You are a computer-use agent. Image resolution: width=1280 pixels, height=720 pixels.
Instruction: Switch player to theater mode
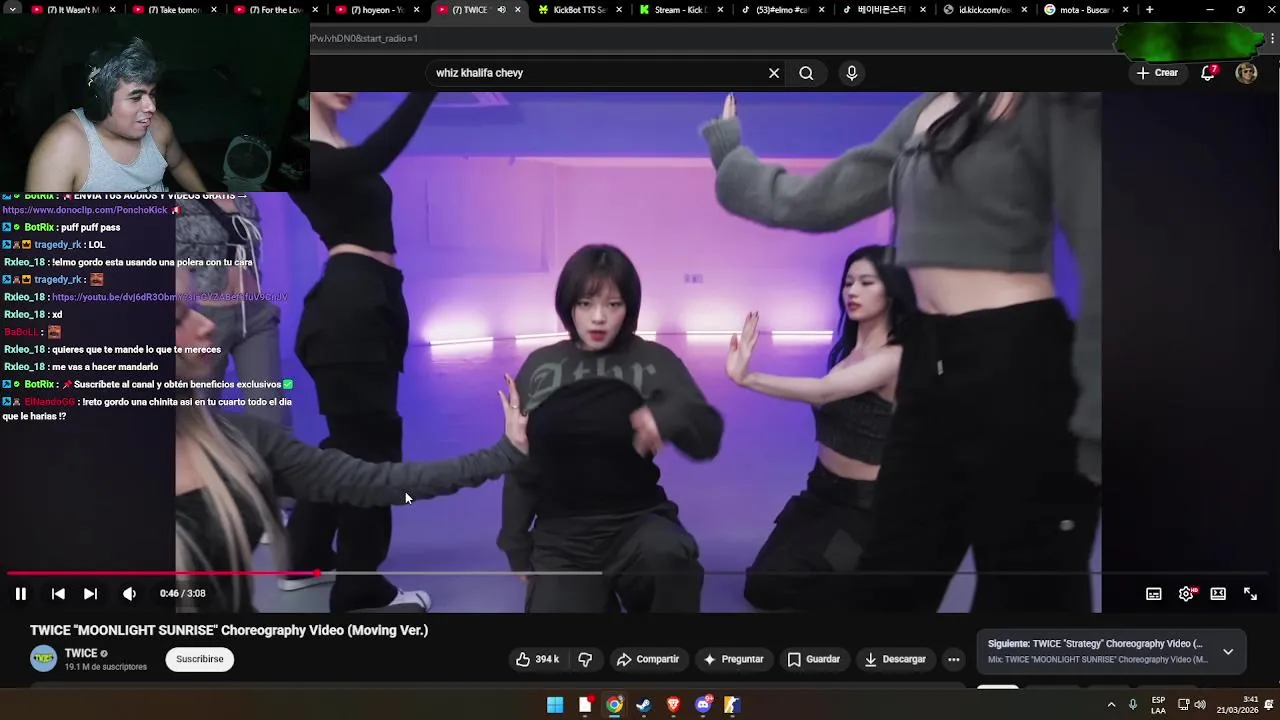pyautogui.click(x=1218, y=594)
